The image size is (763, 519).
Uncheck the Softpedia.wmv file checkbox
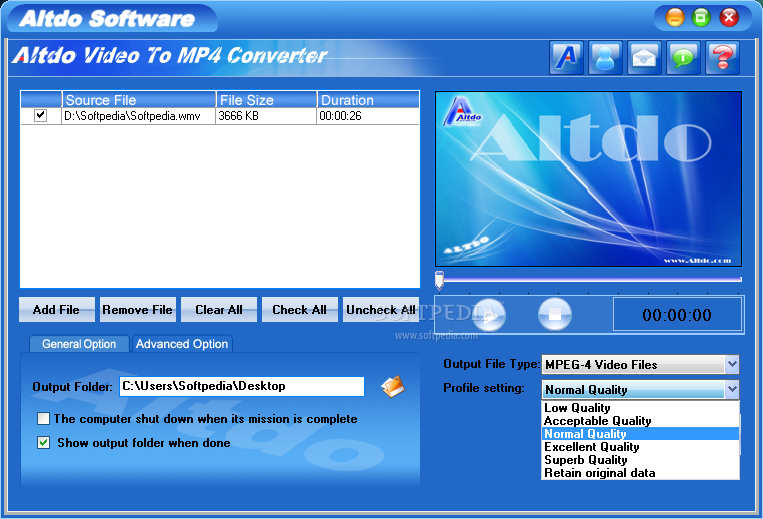point(40,116)
